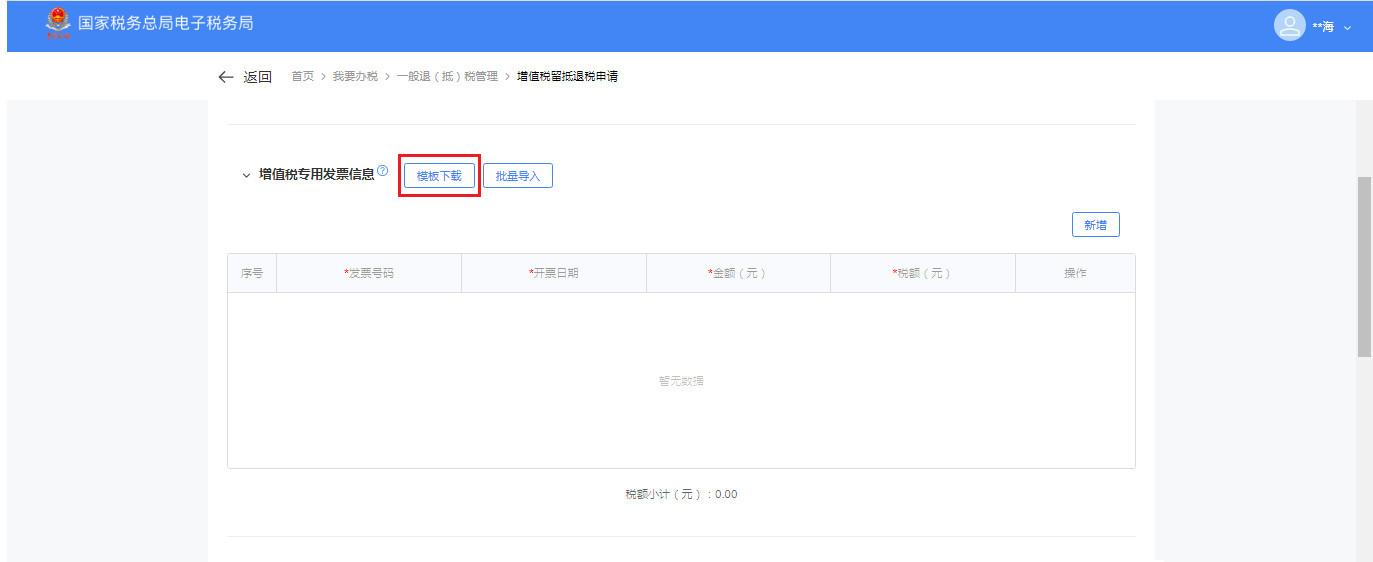Click the 批量导入 button
Image resolution: width=1373 pixels, height=562 pixels.
pos(518,176)
